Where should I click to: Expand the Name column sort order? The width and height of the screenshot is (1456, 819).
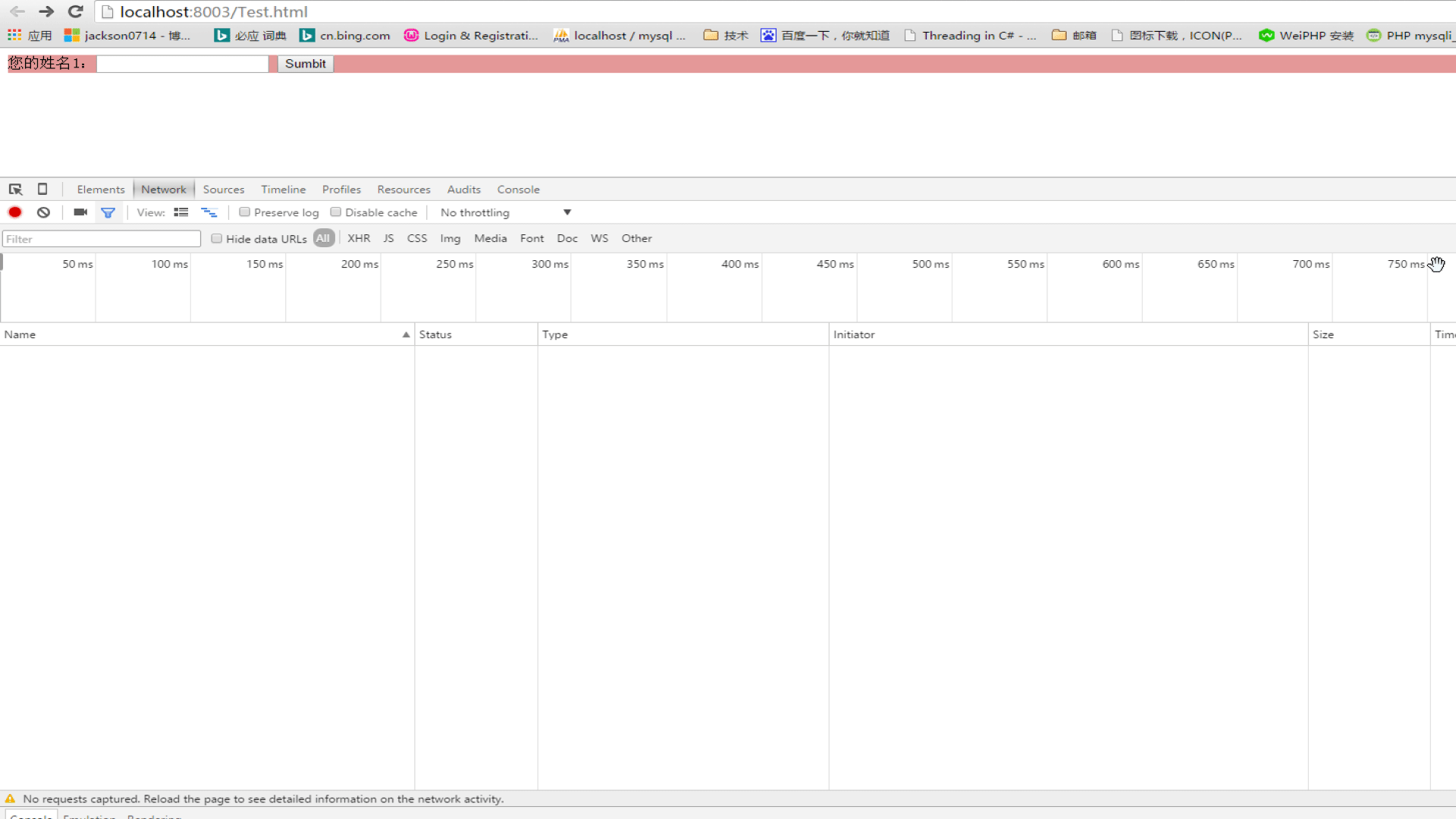pos(406,334)
